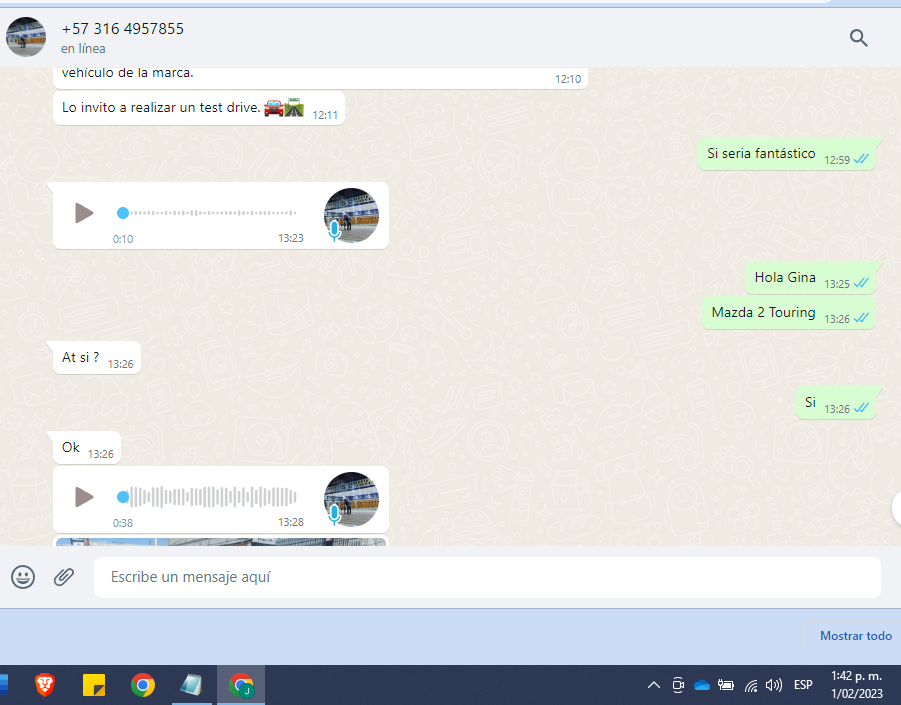Open the clock showing 1:42 p. m.
Viewport: 901px width, 705px height.
856,685
